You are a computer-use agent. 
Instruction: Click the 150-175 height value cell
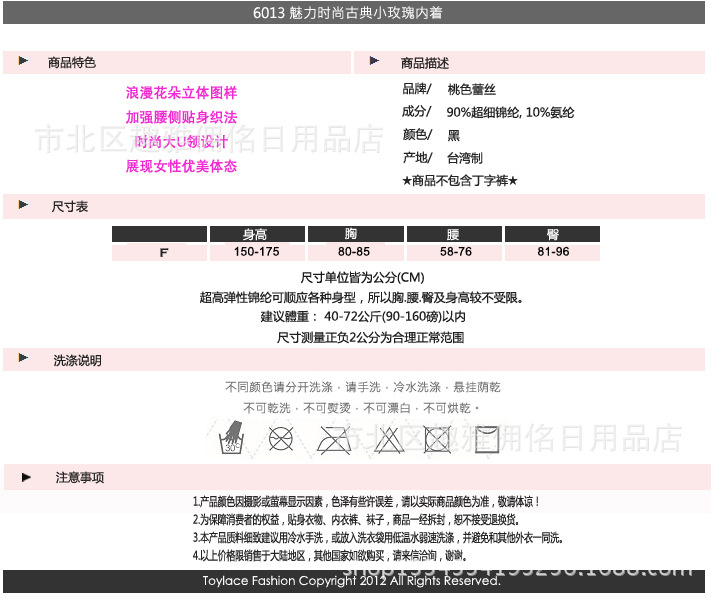pos(256,252)
